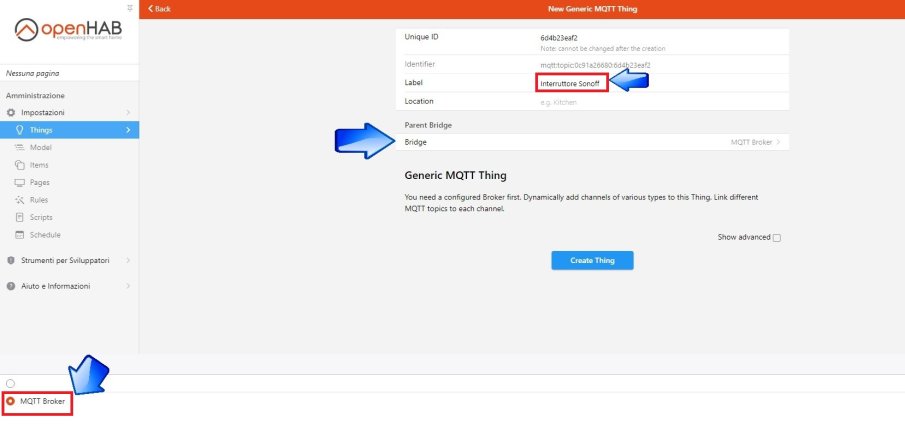Click the Location input field
The image size is (905, 424).
point(661,102)
